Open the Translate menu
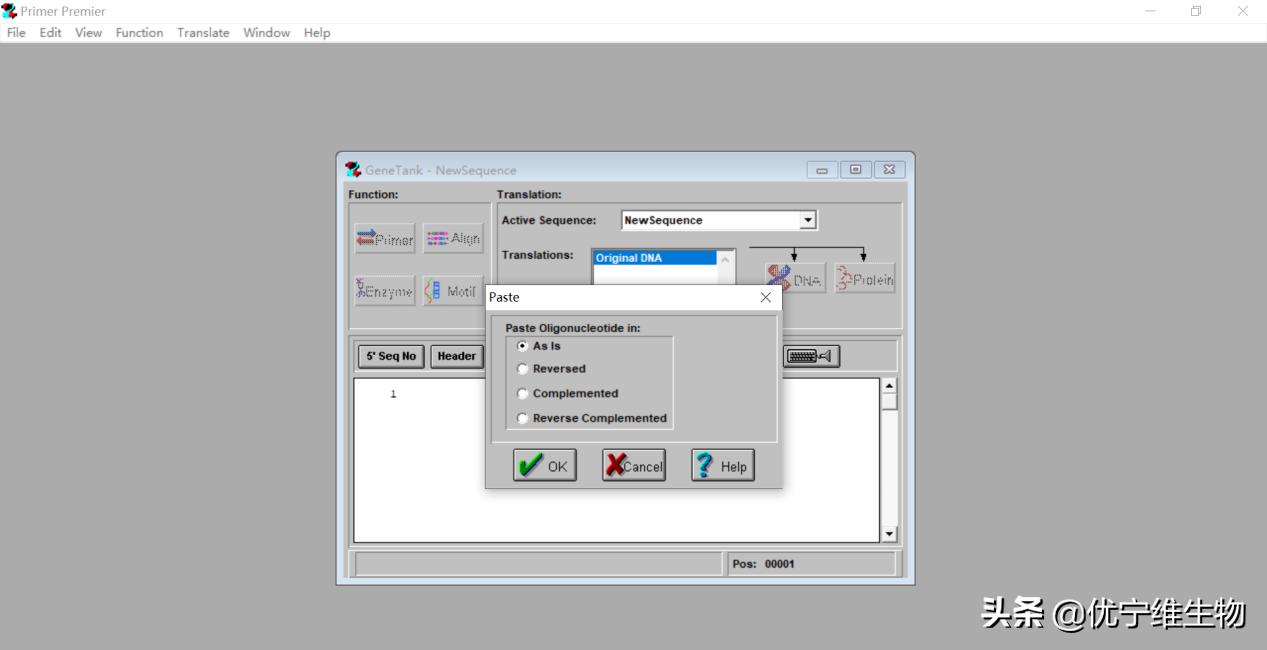 (203, 33)
